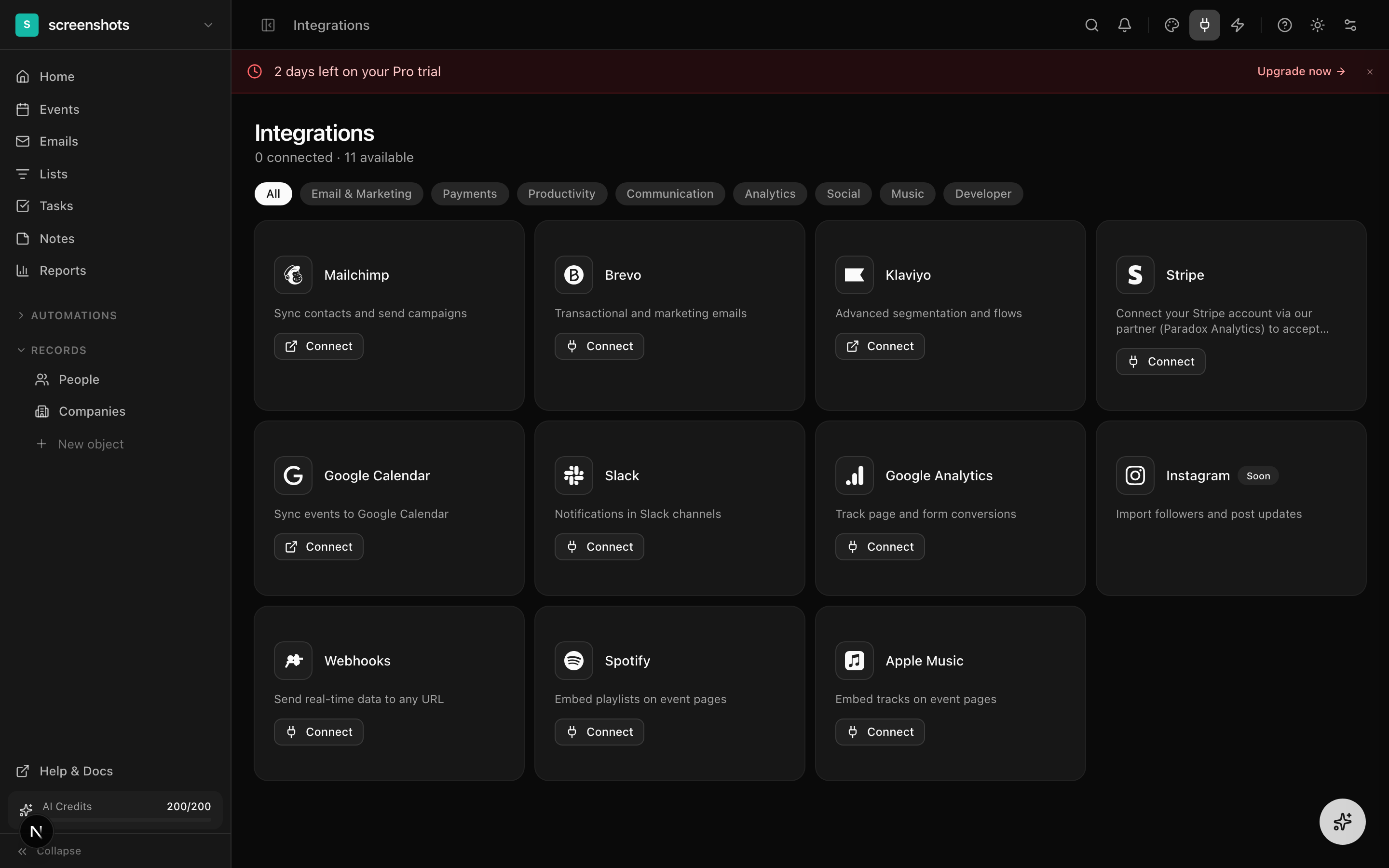Connect Mailchimp integration
The image size is (1389, 868).
tap(318, 346)
